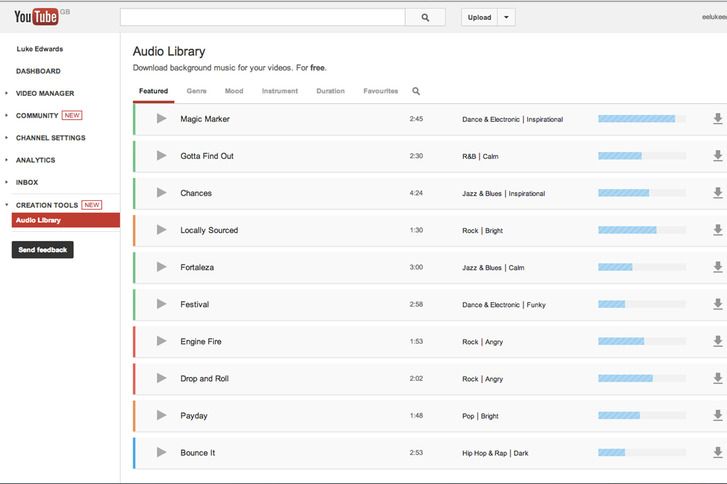Play the Engine Fire track
This screenshot has width=727, height=484.
pyautogui.click(x=161, y=342)
